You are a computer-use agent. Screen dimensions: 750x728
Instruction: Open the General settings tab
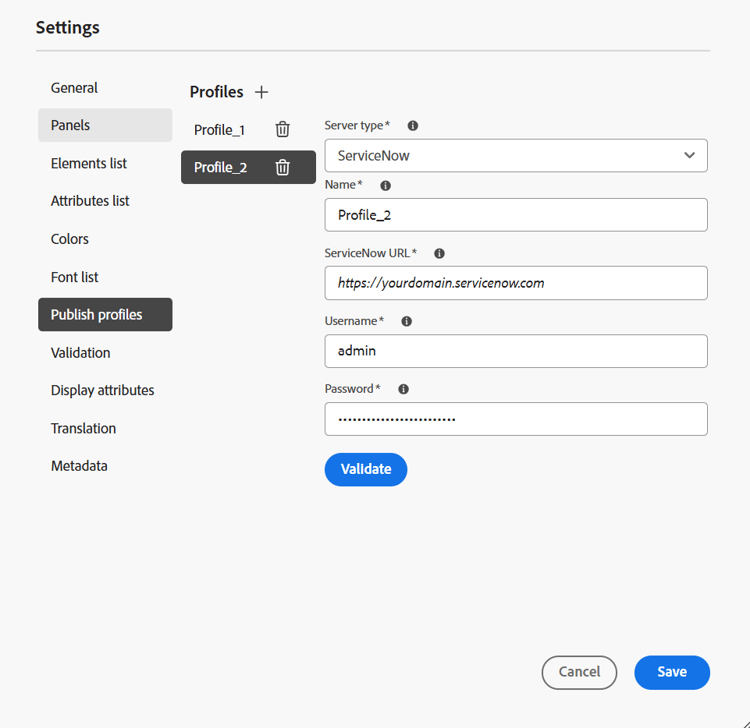(75, 88)
